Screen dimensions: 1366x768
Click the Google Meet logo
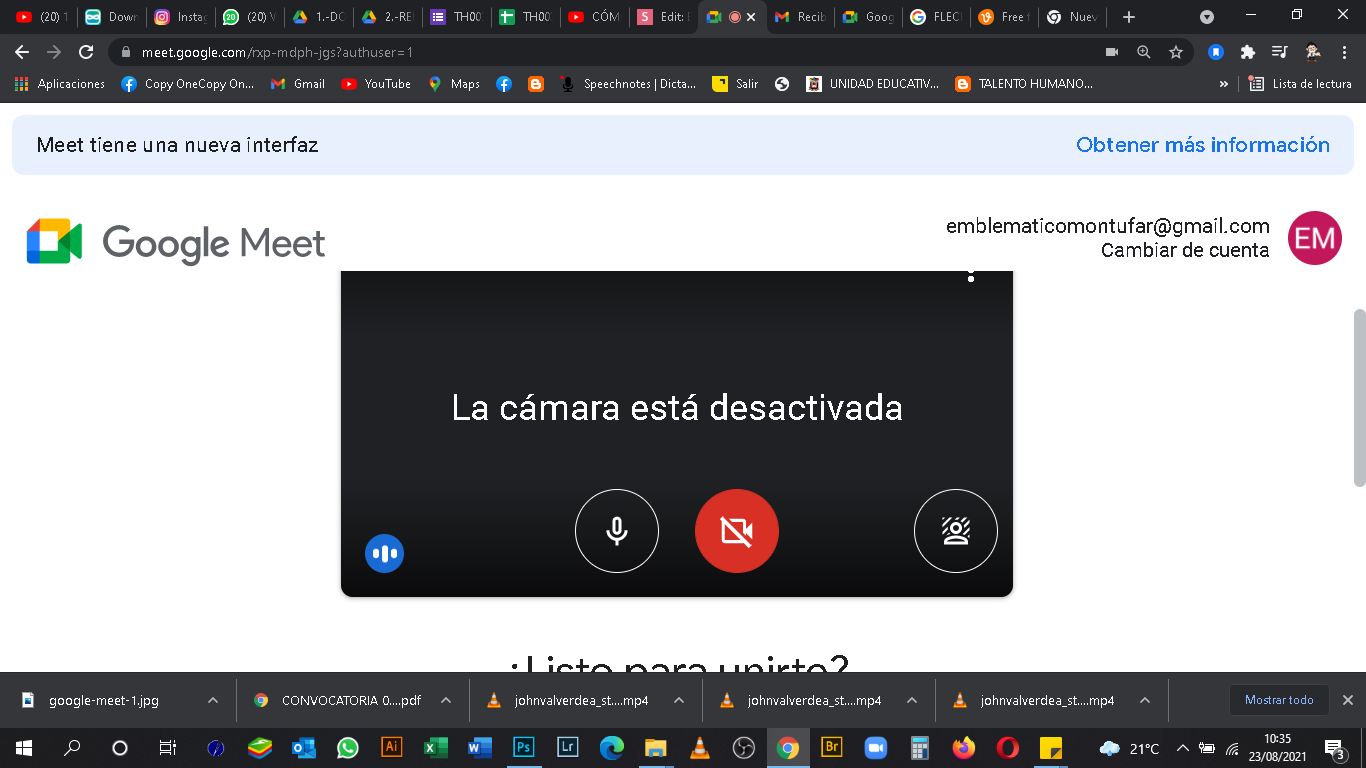click(176, 241)
